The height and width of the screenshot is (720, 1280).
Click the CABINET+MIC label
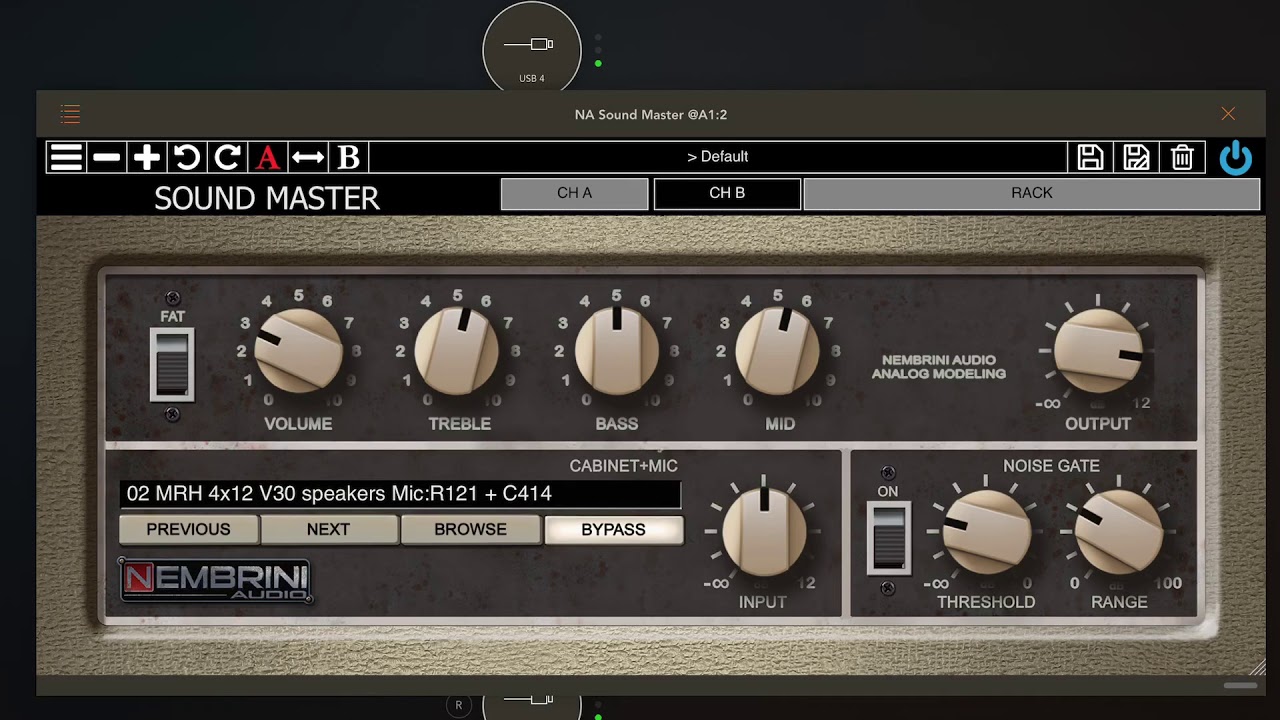[x=624, y=466]
